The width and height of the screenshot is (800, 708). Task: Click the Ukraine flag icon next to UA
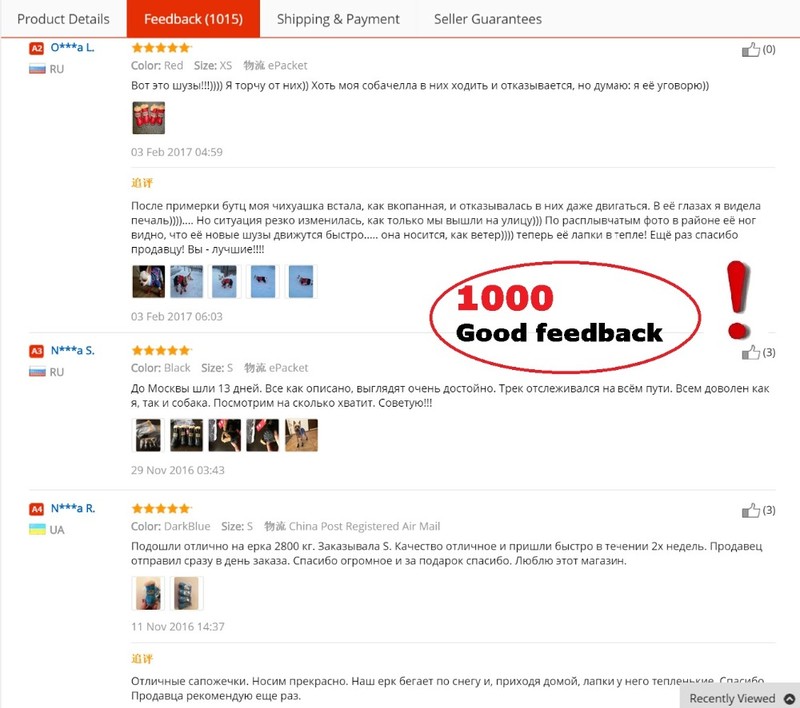pyautogui.click(x=37, y=529)
